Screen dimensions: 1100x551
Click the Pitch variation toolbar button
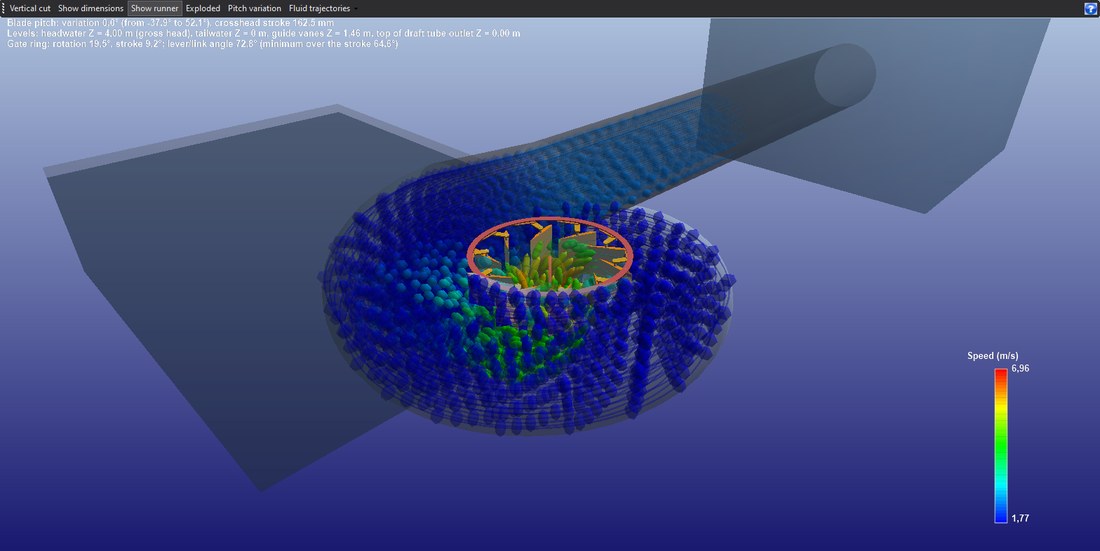click(255, 8)
